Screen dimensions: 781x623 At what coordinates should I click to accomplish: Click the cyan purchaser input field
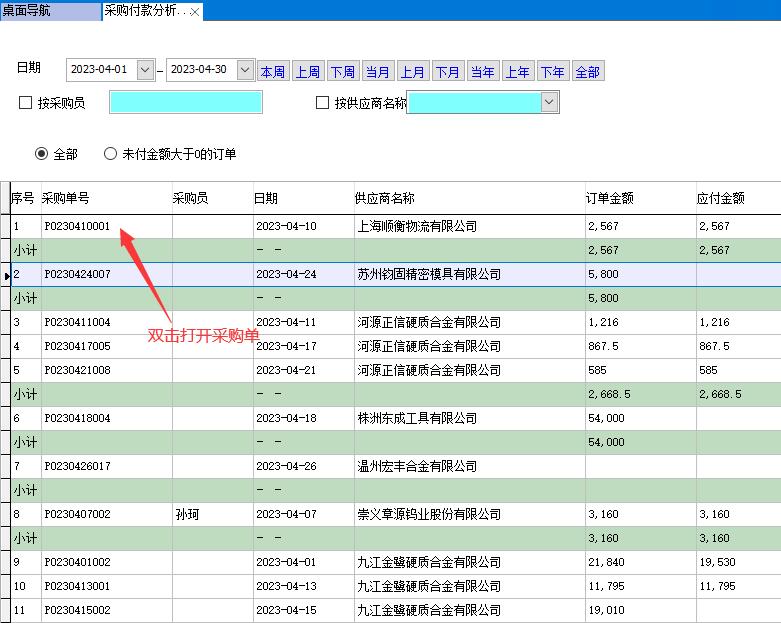click(185, 102)
